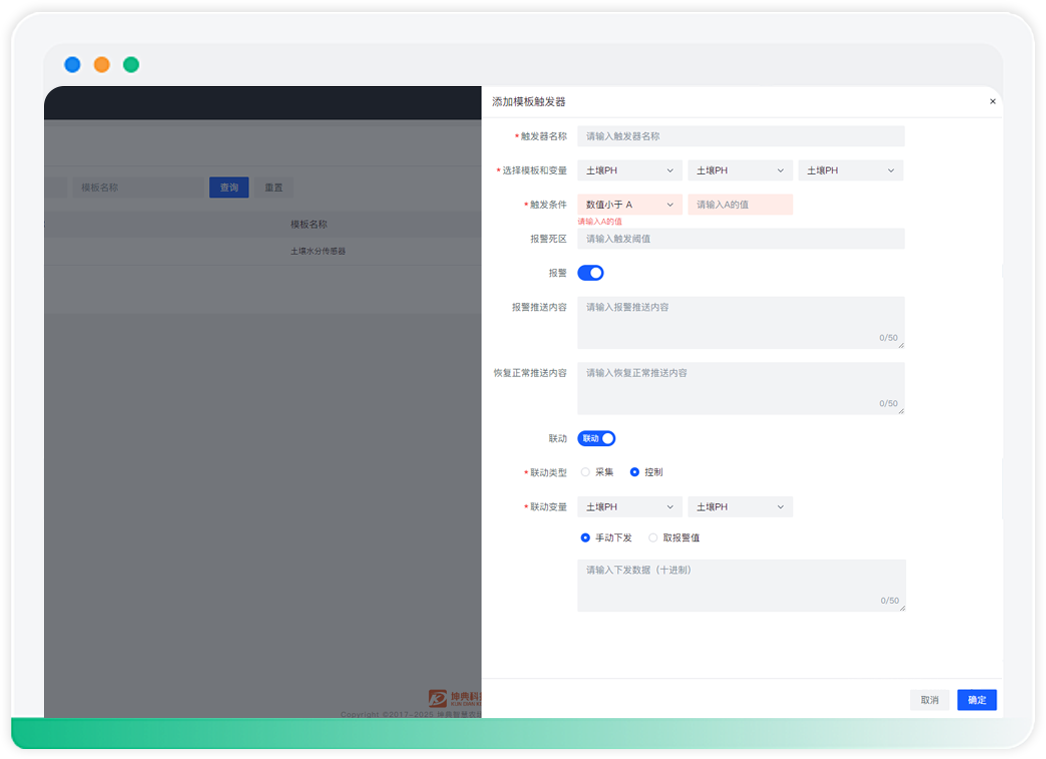Viewport: 1046px width, 759px height.
Task: Click the 取消 button
Action: click(929, 700)
